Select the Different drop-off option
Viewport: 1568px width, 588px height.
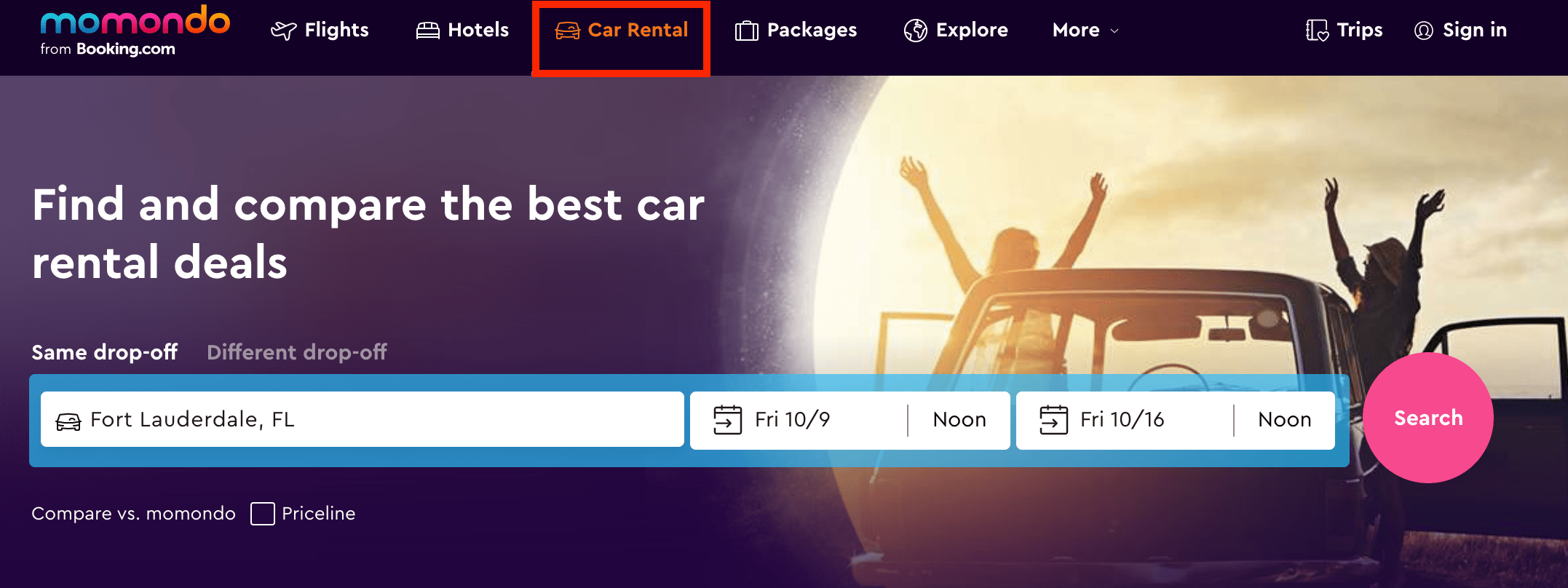297,352
